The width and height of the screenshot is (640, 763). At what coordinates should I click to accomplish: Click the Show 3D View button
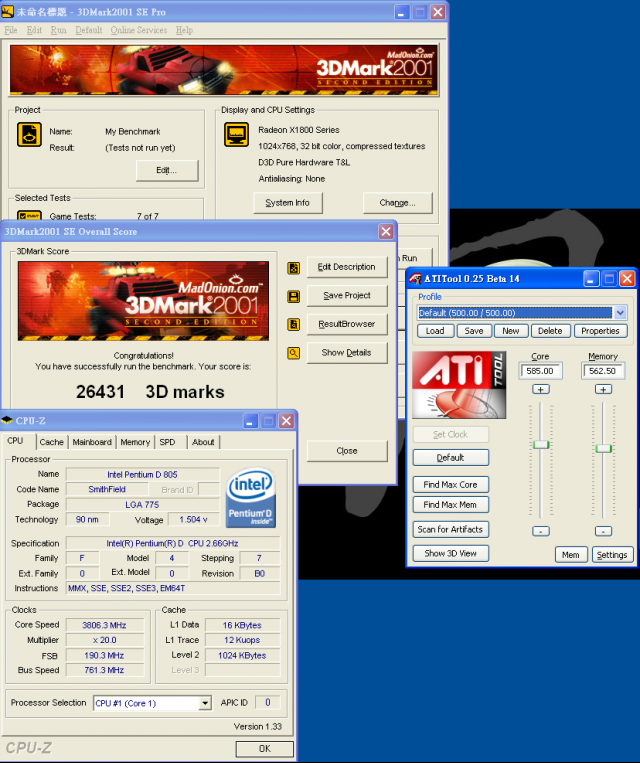451,553
